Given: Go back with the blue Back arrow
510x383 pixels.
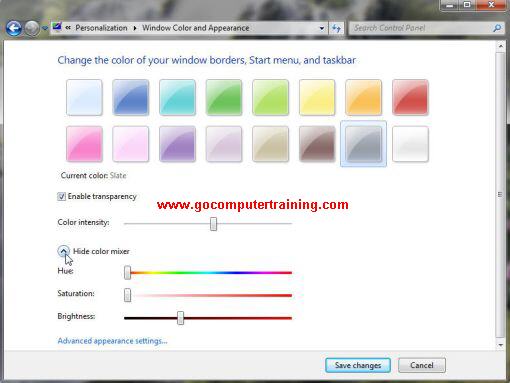Looking at the screenshot, I should 14,28.
